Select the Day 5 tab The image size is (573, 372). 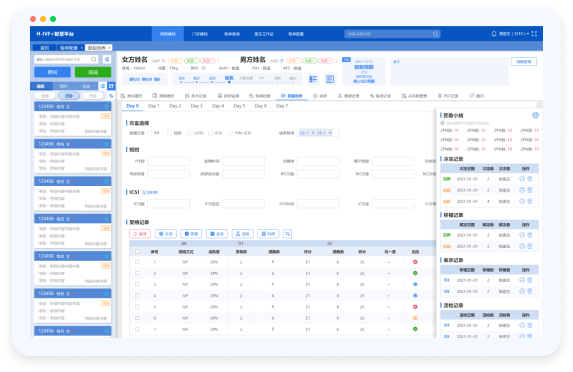(239, 106)
